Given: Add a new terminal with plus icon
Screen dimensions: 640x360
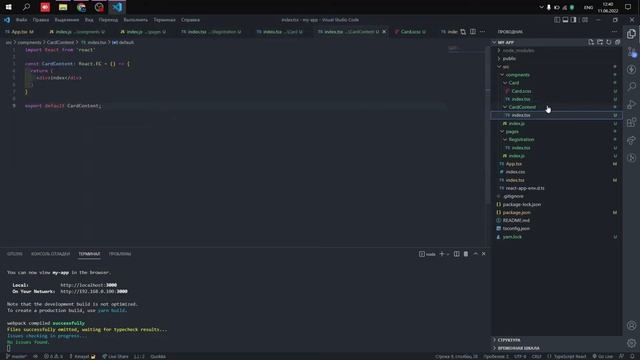Looking at the screenshot, I should (442, 254).
